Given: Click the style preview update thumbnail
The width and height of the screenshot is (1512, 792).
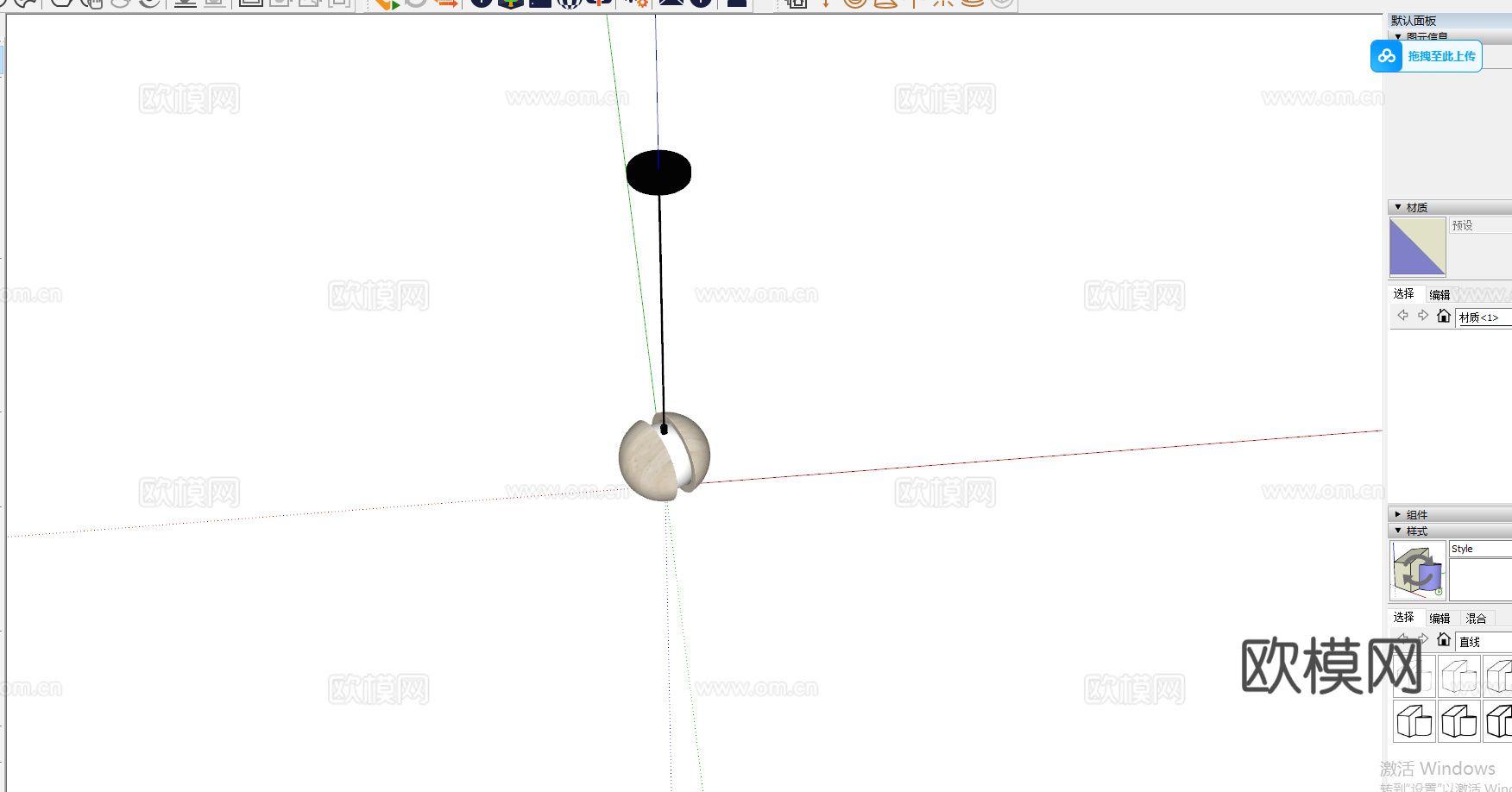Looking at the screenshot, I should [1417, 569].
